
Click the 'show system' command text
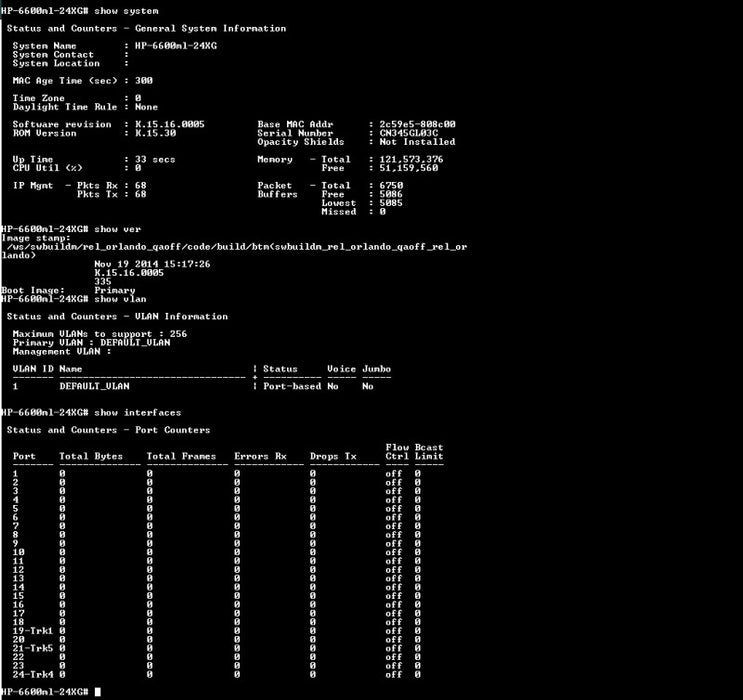126,10
